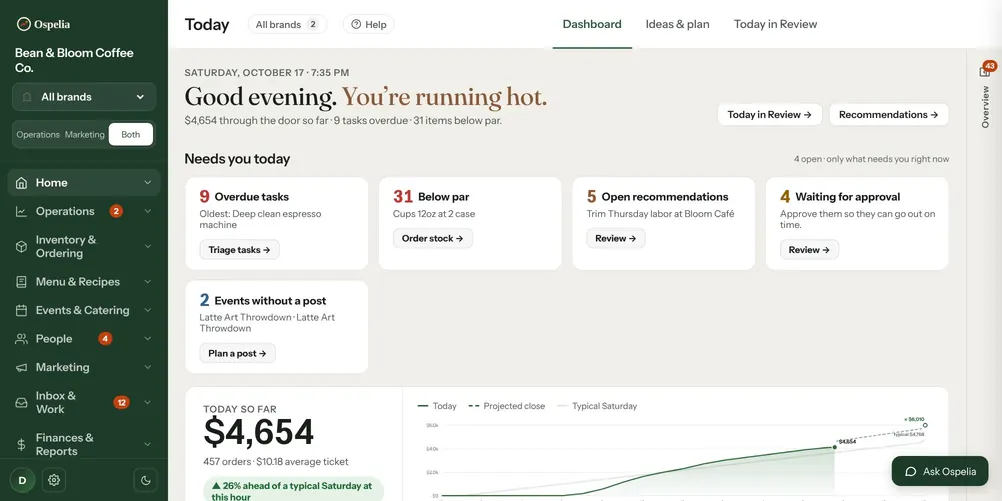The width and height of the screenshot is (1002, 501).
Task: Click the Inbox & Work badge showing 12
Action: coord(121,403)
